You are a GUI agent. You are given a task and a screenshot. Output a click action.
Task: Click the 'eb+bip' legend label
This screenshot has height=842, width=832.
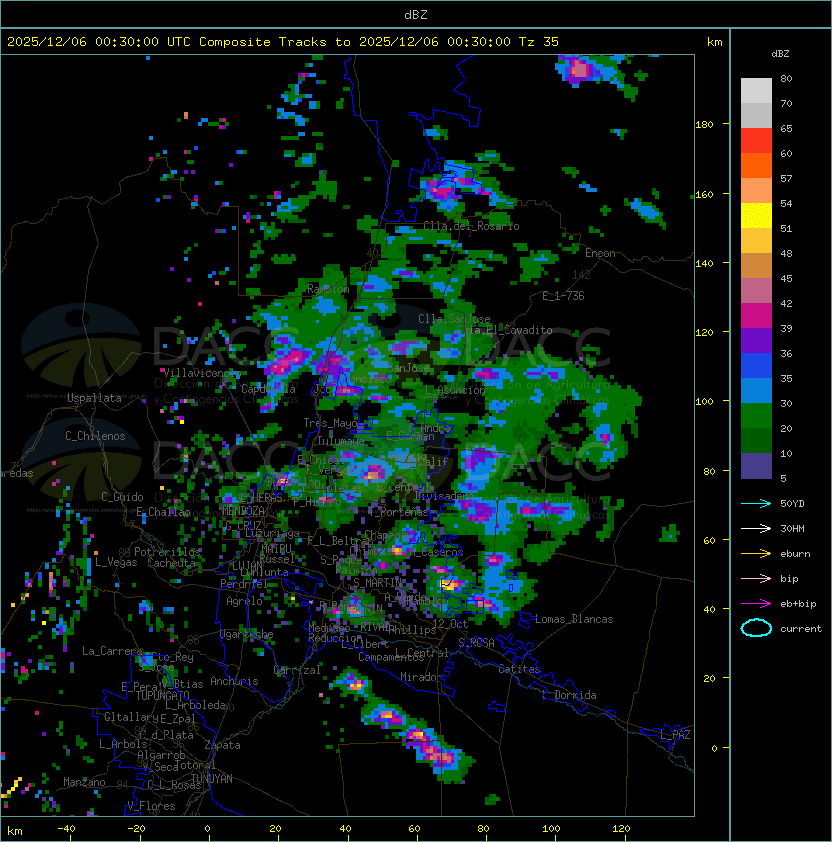point(798,604)
